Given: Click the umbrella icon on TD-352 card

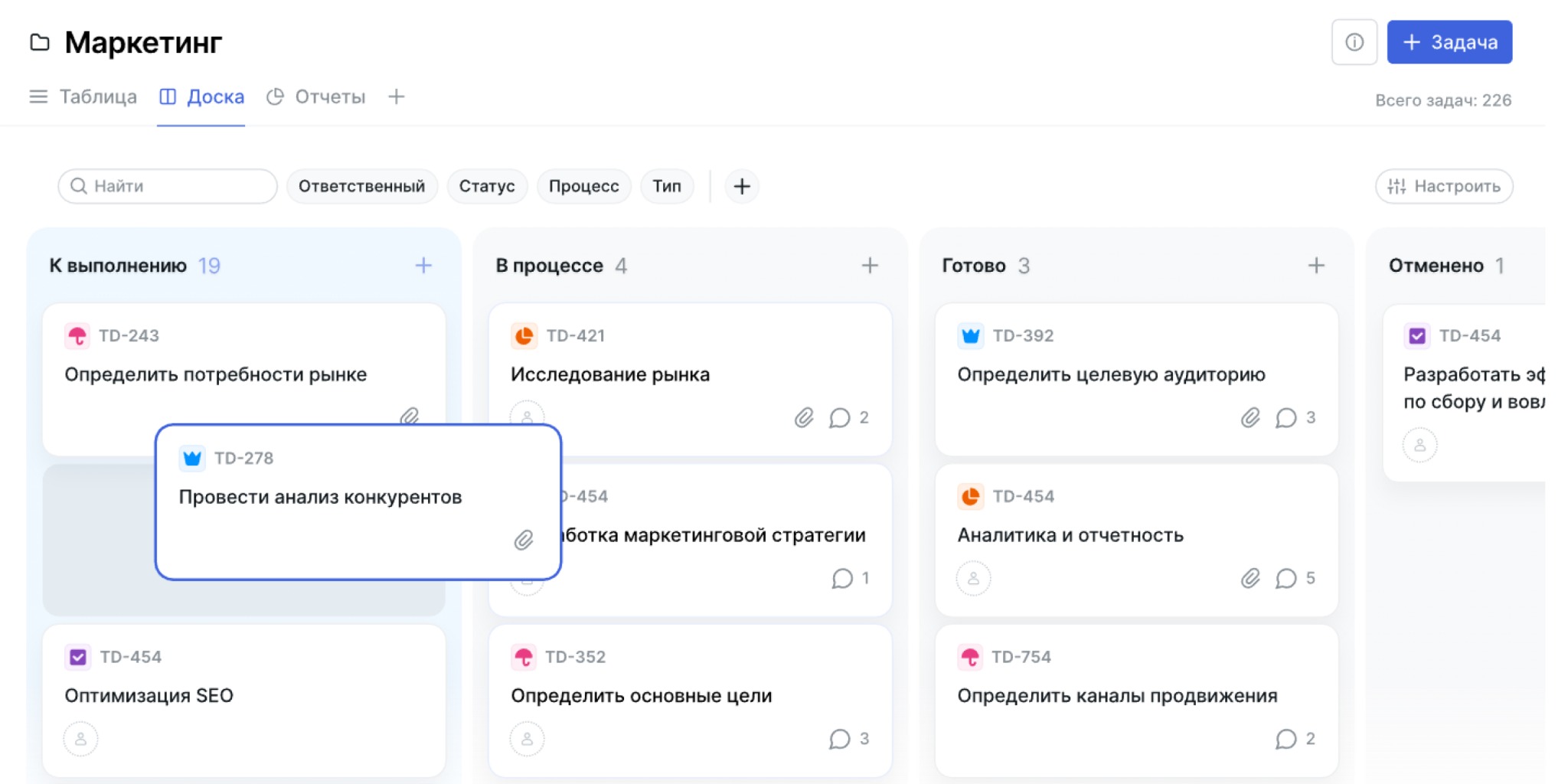Looking at the screenshot, I should point(524,657).
